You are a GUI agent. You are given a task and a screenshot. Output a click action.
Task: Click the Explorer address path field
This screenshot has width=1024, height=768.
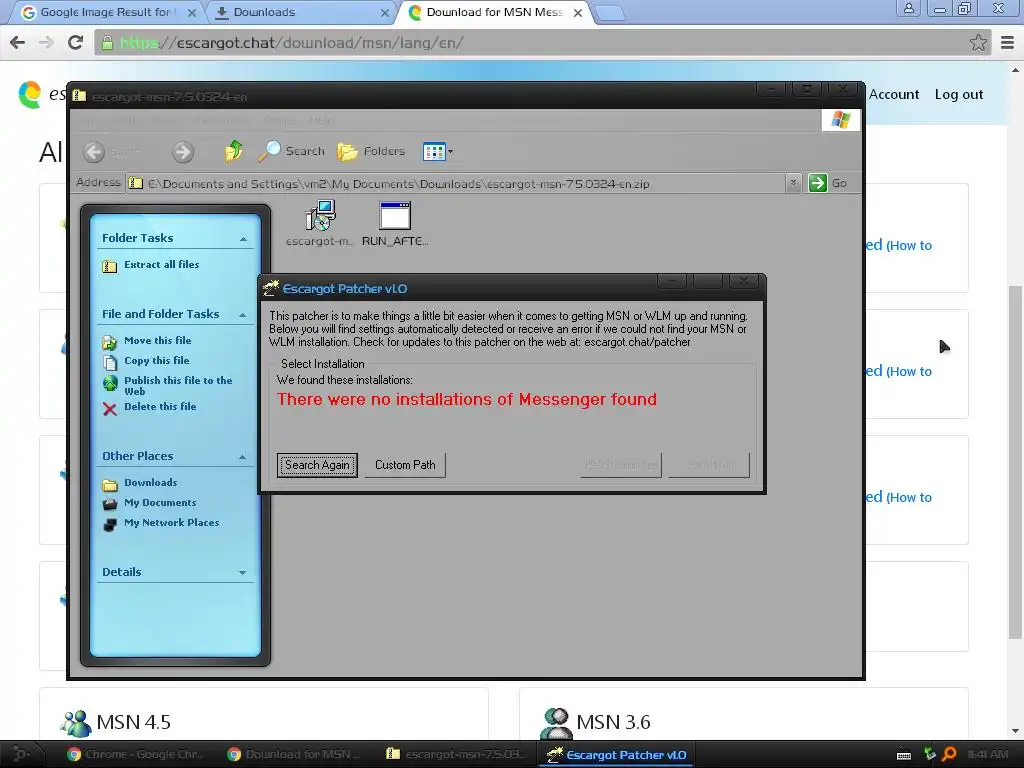(457, 184)
